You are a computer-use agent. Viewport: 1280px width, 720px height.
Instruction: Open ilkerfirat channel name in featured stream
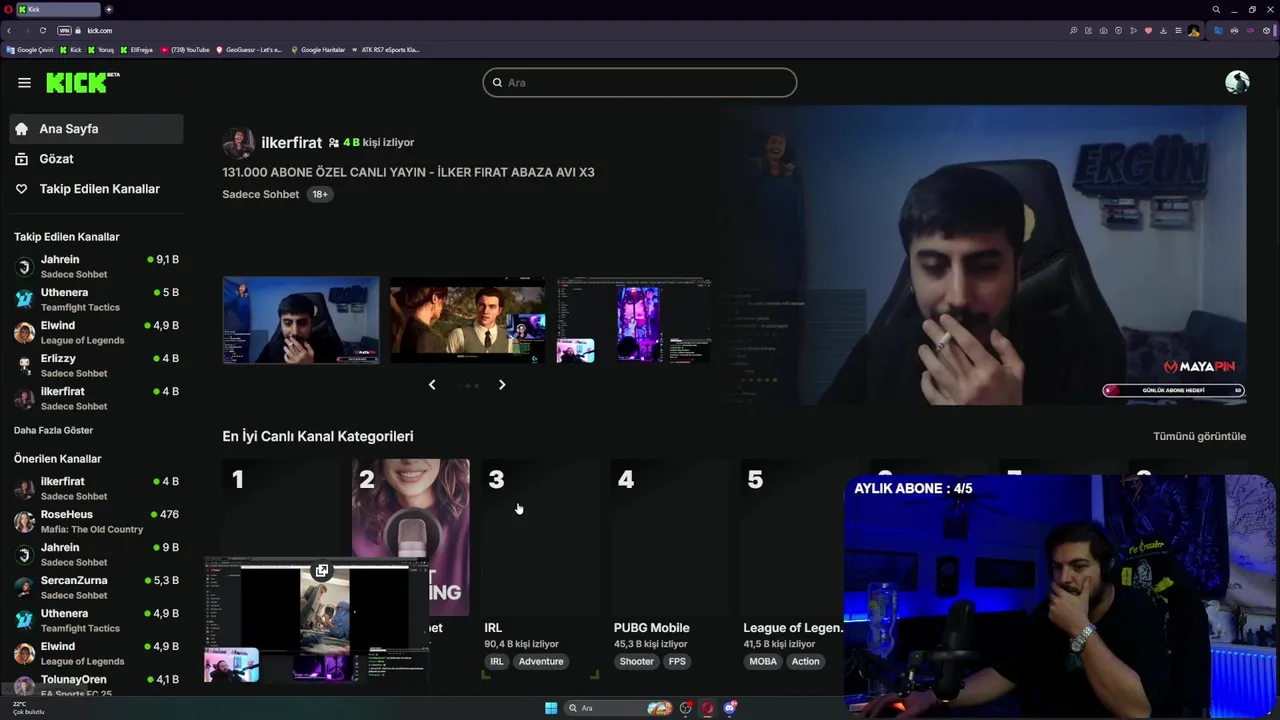[291, 143]
